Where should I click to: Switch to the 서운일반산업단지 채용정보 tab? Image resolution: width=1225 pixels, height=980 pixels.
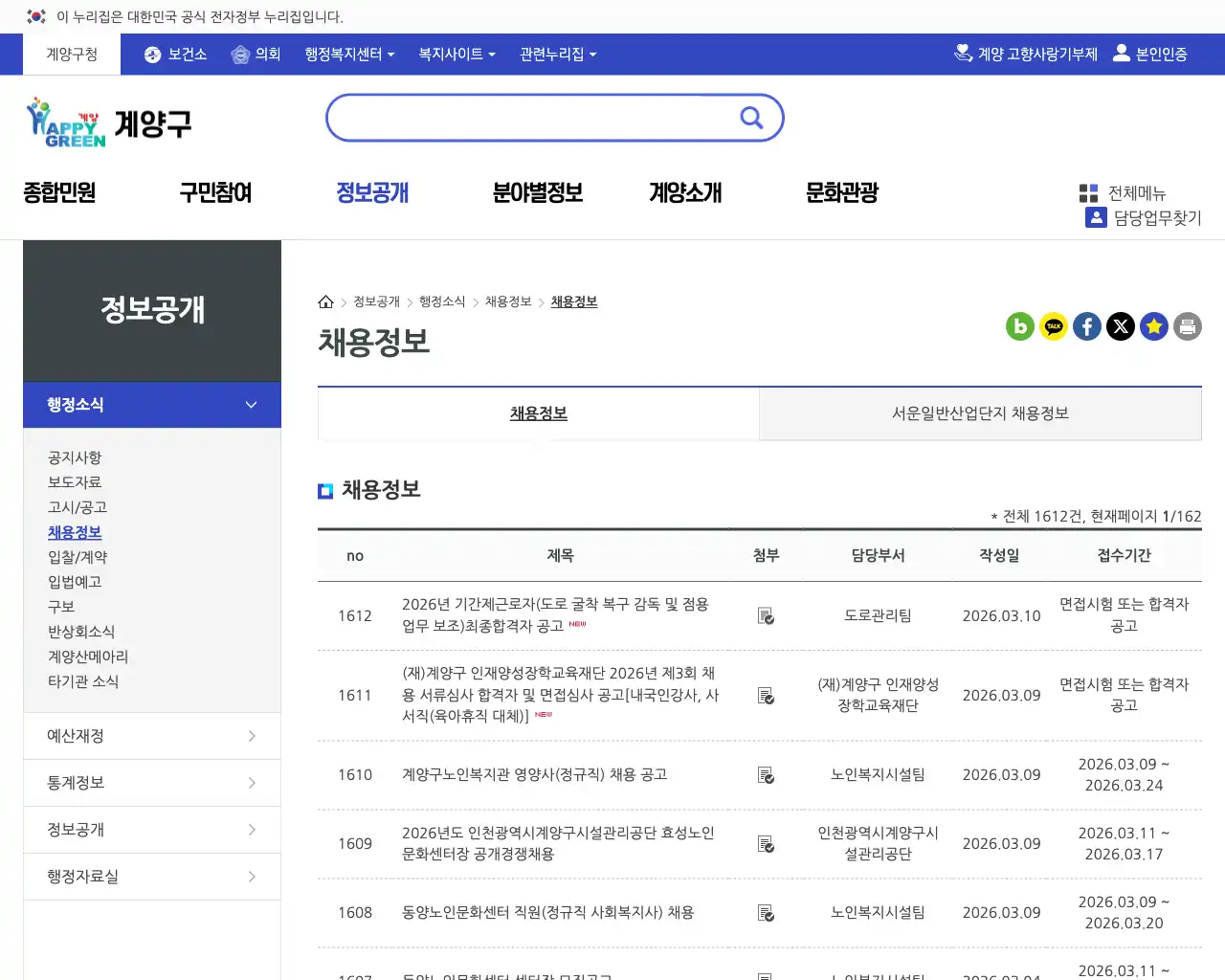[x=980, y=412]
